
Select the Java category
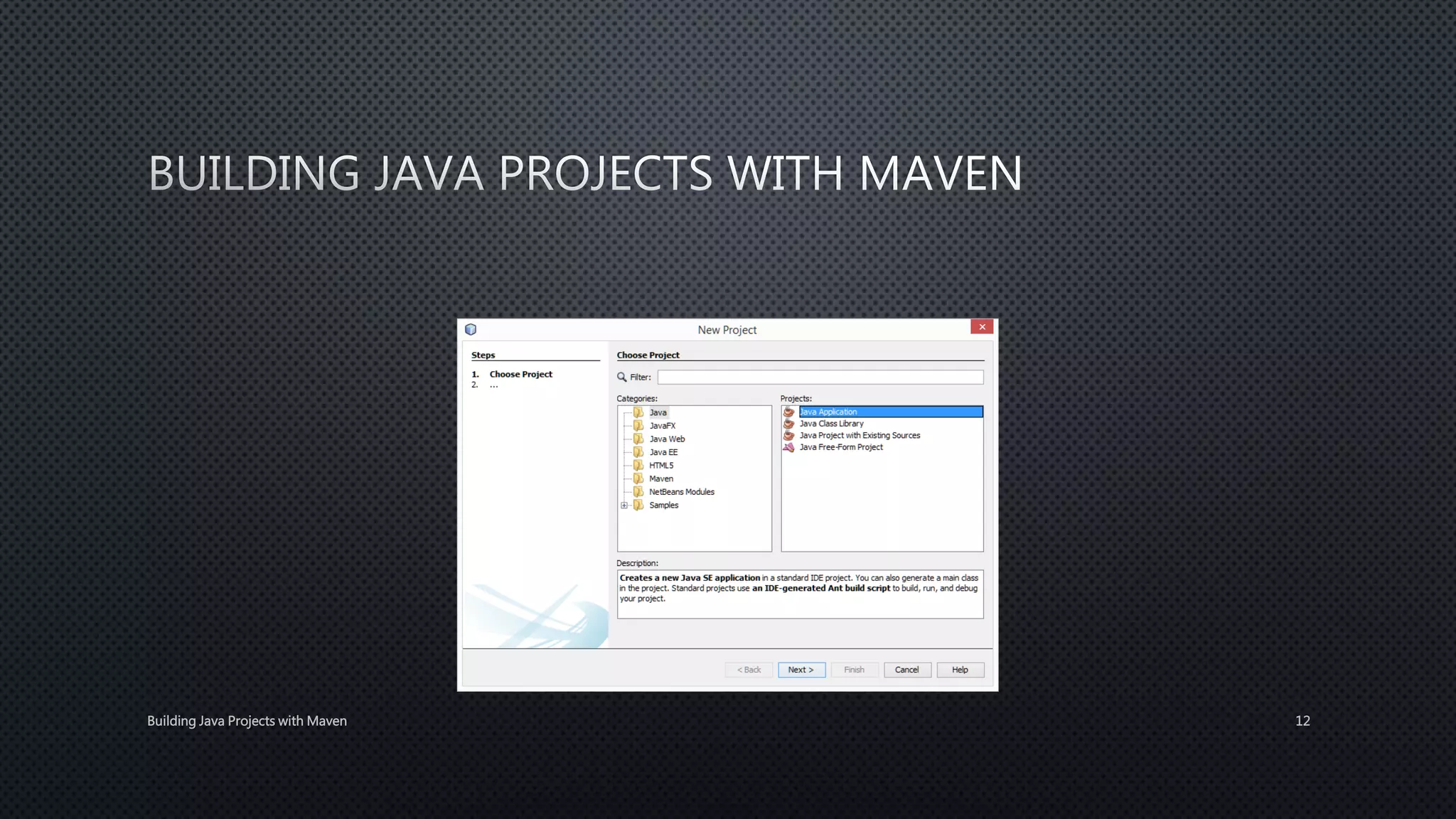[x=658, y=412]
